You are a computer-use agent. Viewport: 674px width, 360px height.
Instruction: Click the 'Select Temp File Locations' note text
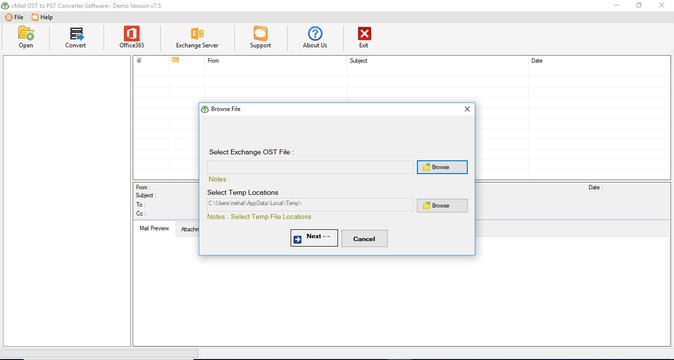click(x=271, y=217)
